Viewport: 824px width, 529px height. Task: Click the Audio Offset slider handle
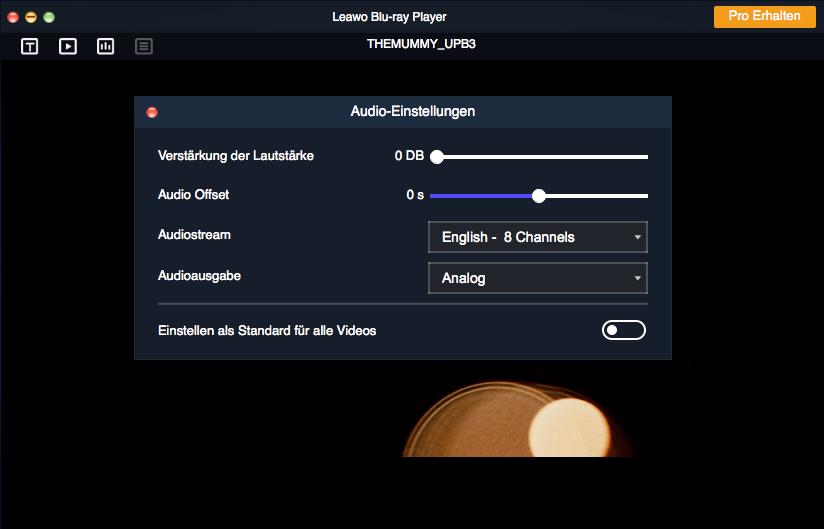539,196
